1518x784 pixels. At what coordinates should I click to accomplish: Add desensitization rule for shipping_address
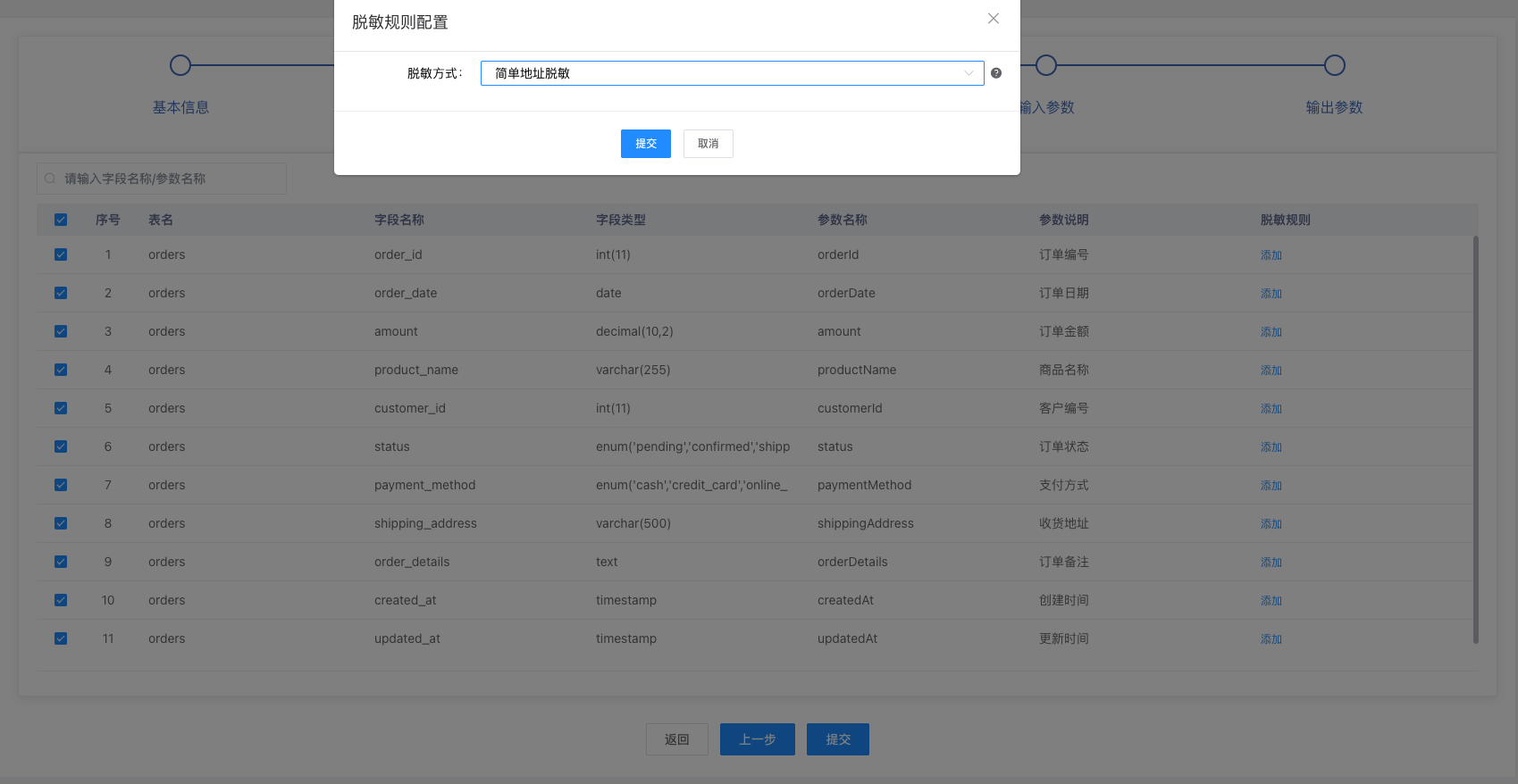(1271, 524)
